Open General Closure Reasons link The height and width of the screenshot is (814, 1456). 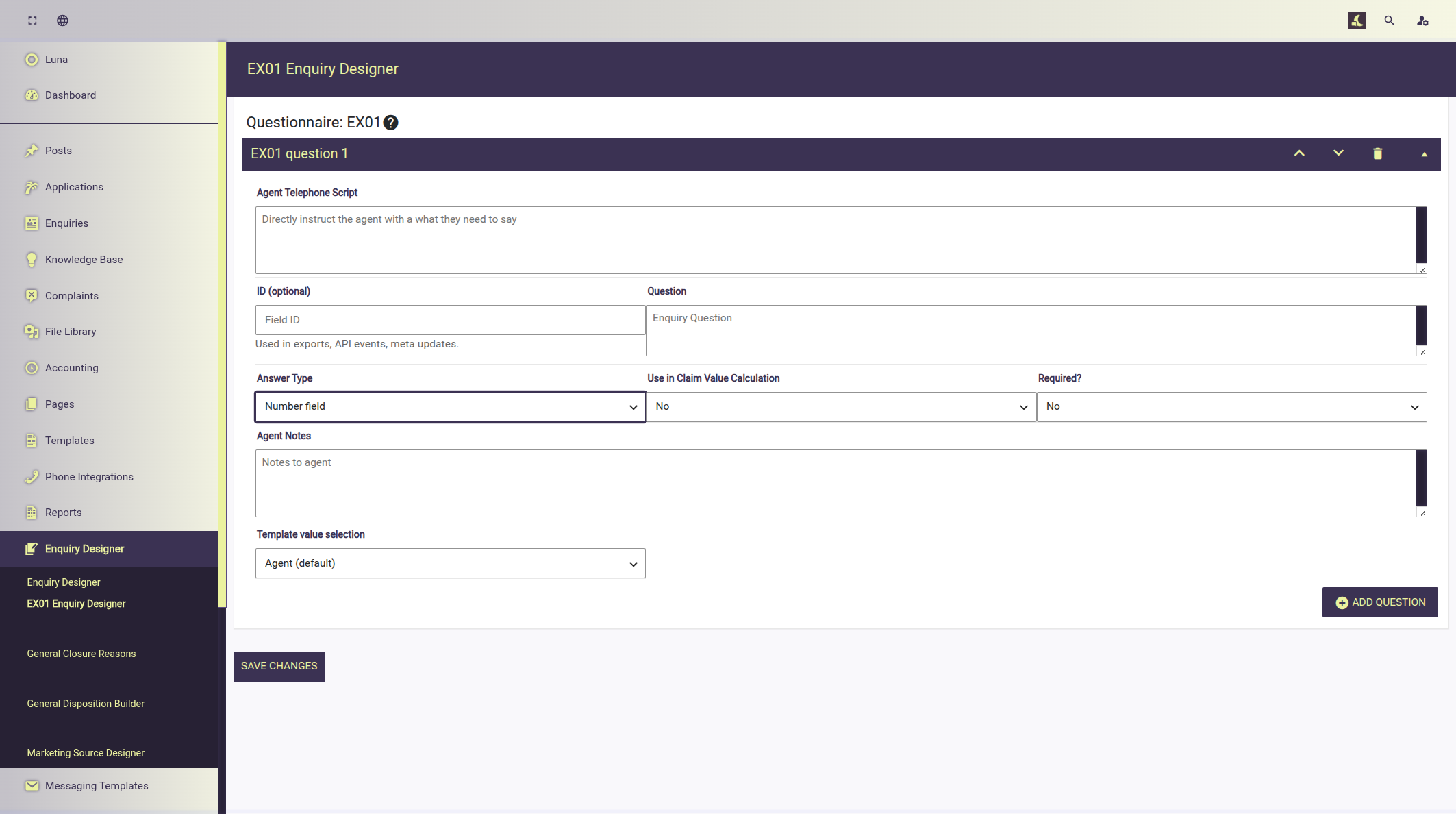[x=81, y=654]
